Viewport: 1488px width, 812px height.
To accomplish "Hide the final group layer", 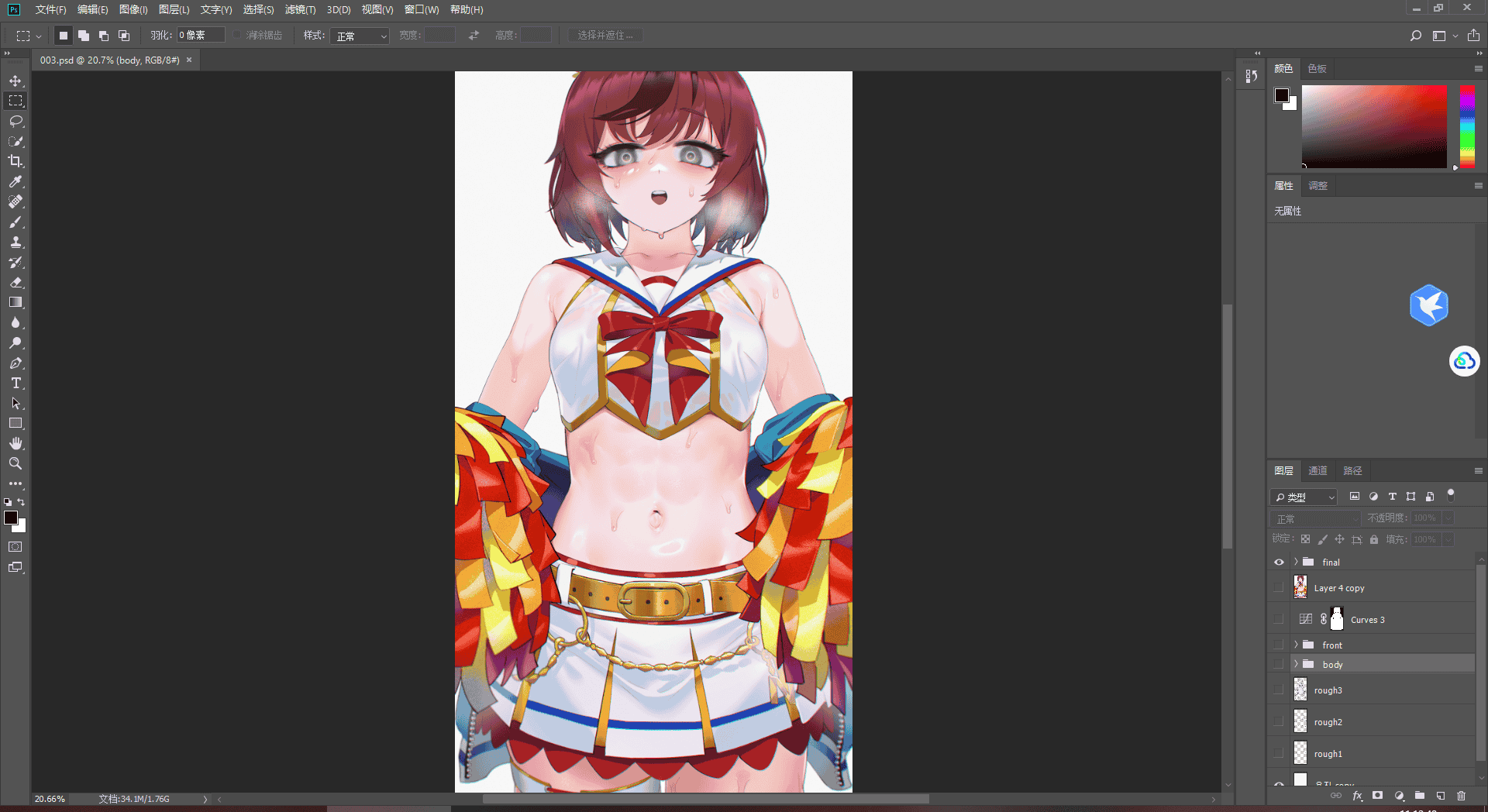I will [x=1279, y=563].
